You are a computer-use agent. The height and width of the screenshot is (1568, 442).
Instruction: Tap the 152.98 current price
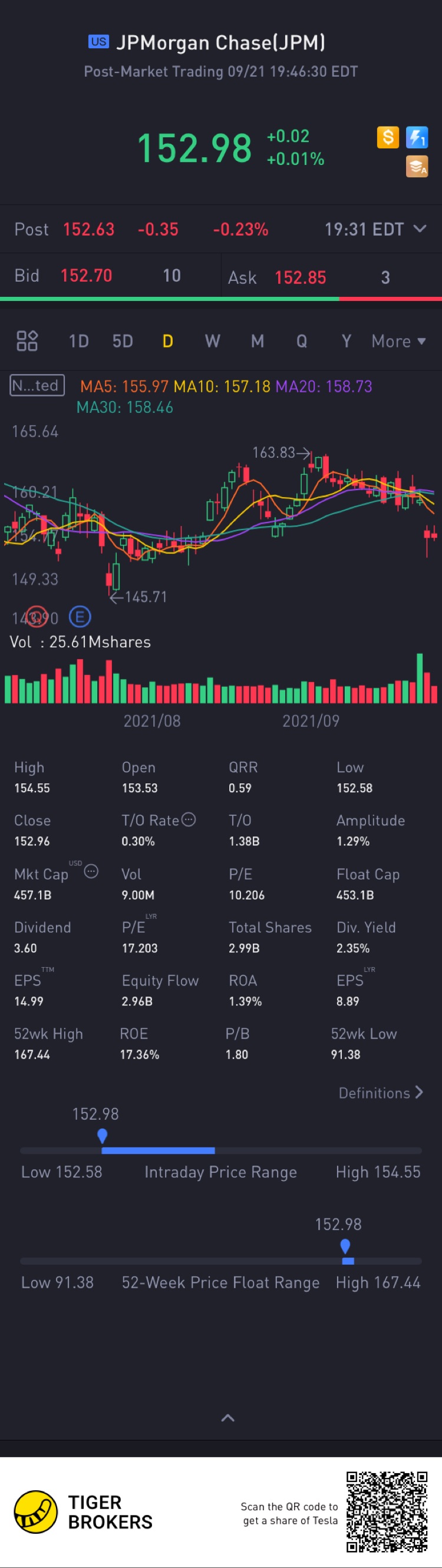pyautogui.click(x=194, y=148)
